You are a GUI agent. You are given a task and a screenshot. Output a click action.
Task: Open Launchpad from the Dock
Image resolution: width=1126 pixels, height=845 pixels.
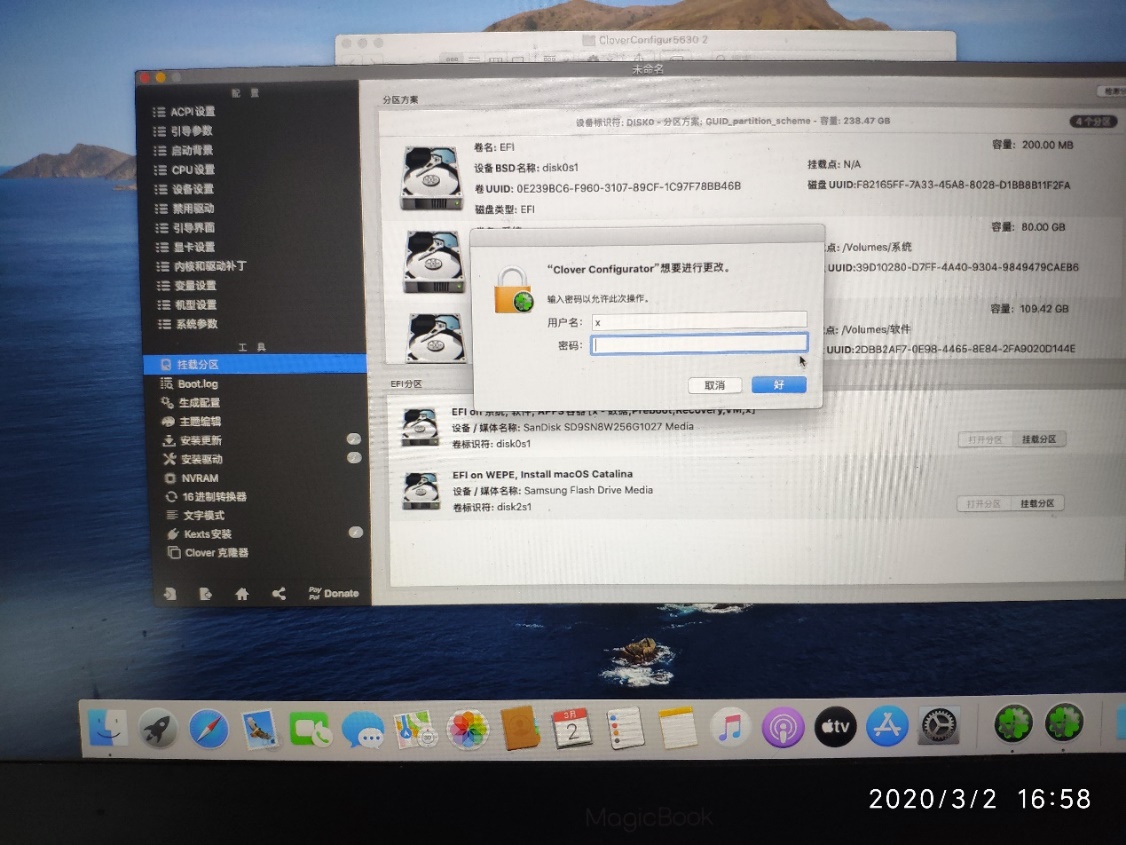click(x=158, y=728)
